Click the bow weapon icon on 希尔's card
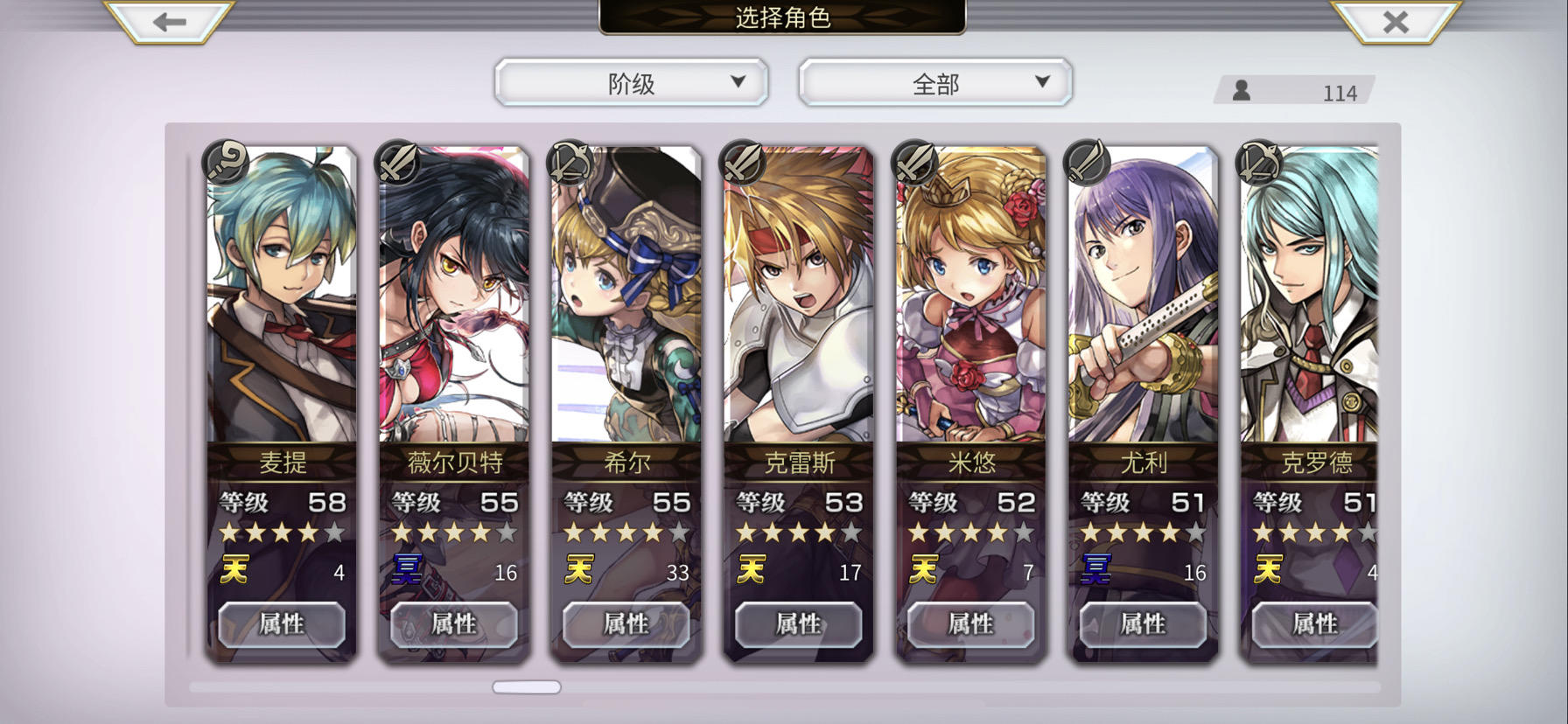This screenshot has width=1568, height=724. click(570, 162)
